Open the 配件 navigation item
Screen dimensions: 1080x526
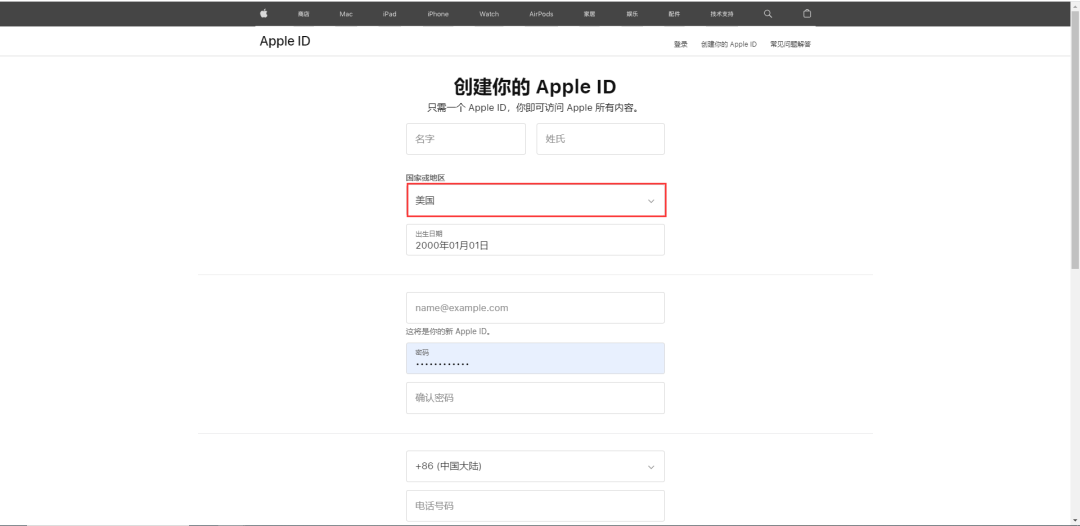tap(674, 14)
